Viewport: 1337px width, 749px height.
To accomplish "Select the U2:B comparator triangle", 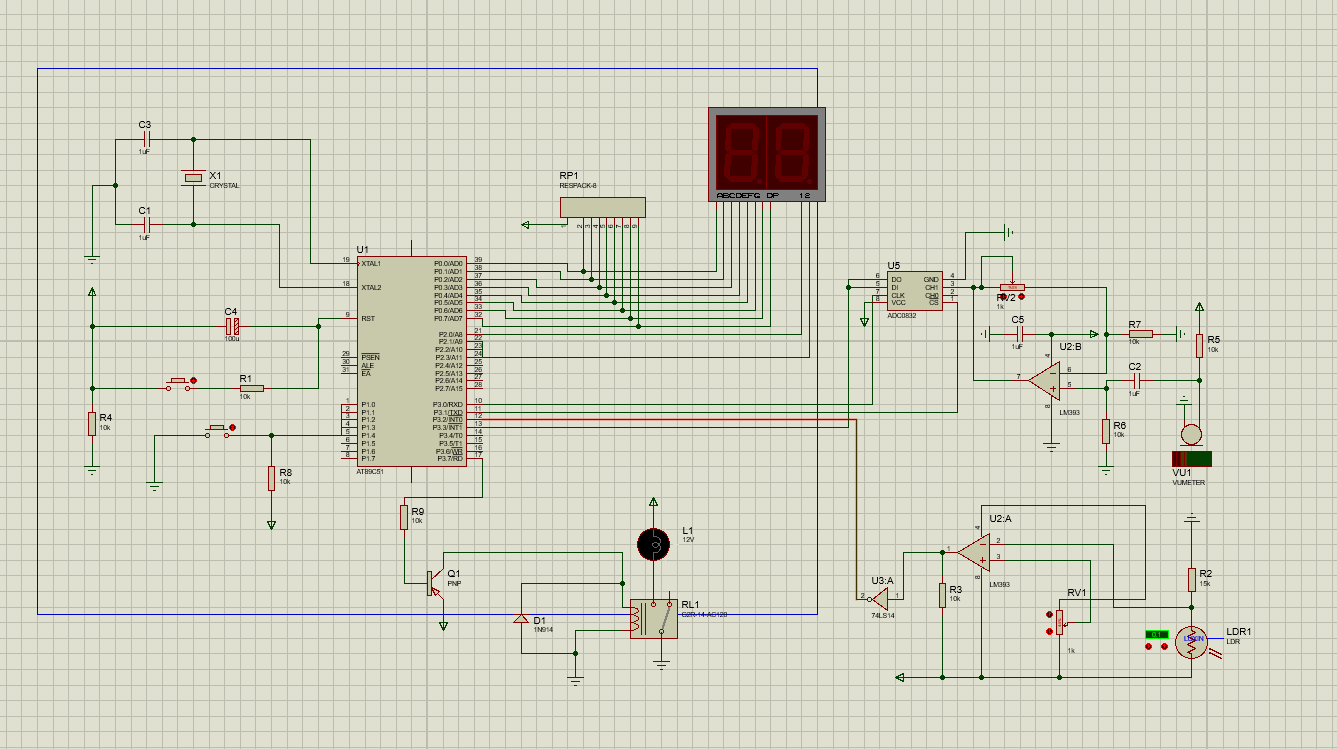I will pos(1045,379).
